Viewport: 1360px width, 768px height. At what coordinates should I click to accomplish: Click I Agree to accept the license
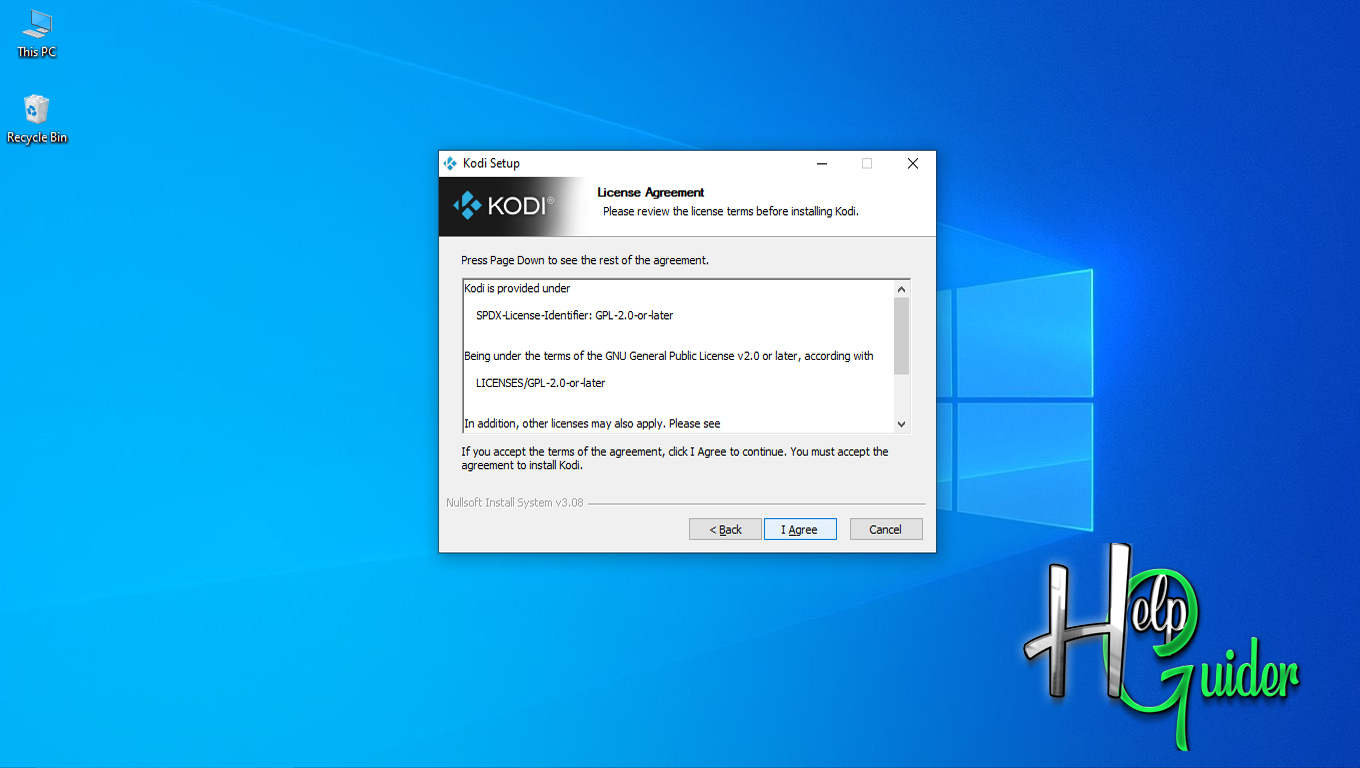pyautogui.click(x=800, y=529)
